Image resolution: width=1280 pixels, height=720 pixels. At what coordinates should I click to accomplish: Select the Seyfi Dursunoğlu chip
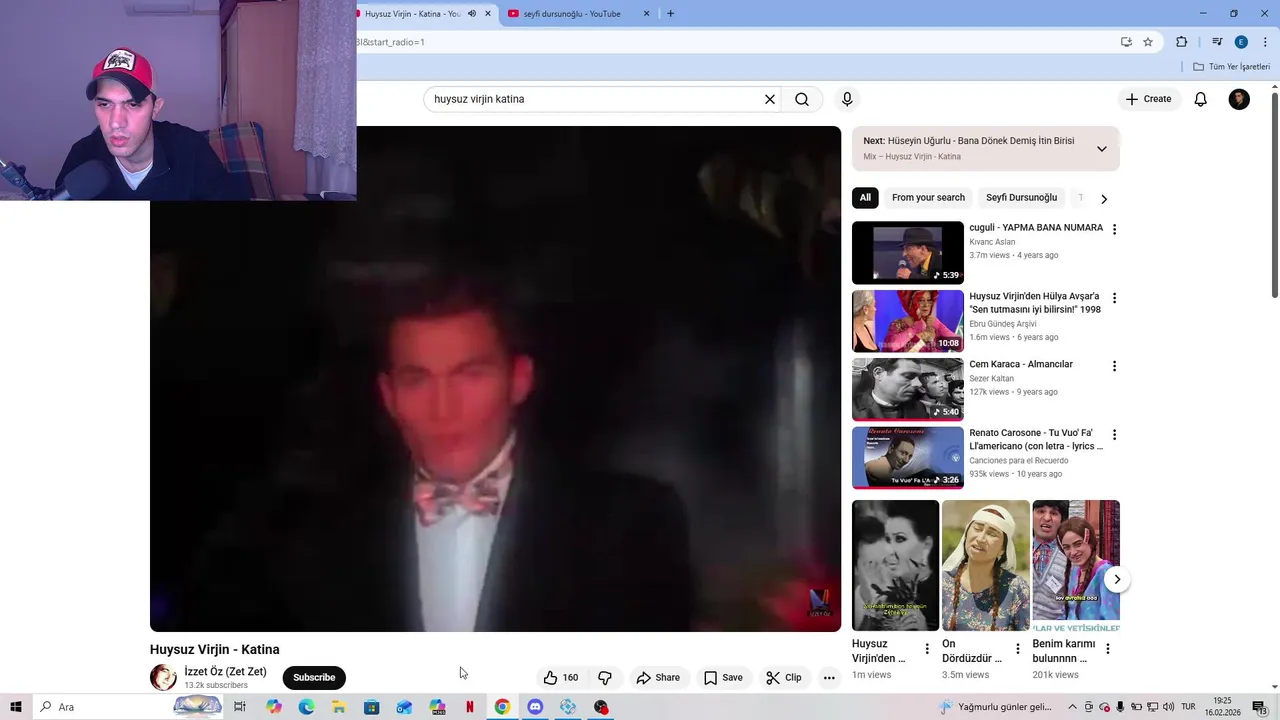(x=1021, y=198)
